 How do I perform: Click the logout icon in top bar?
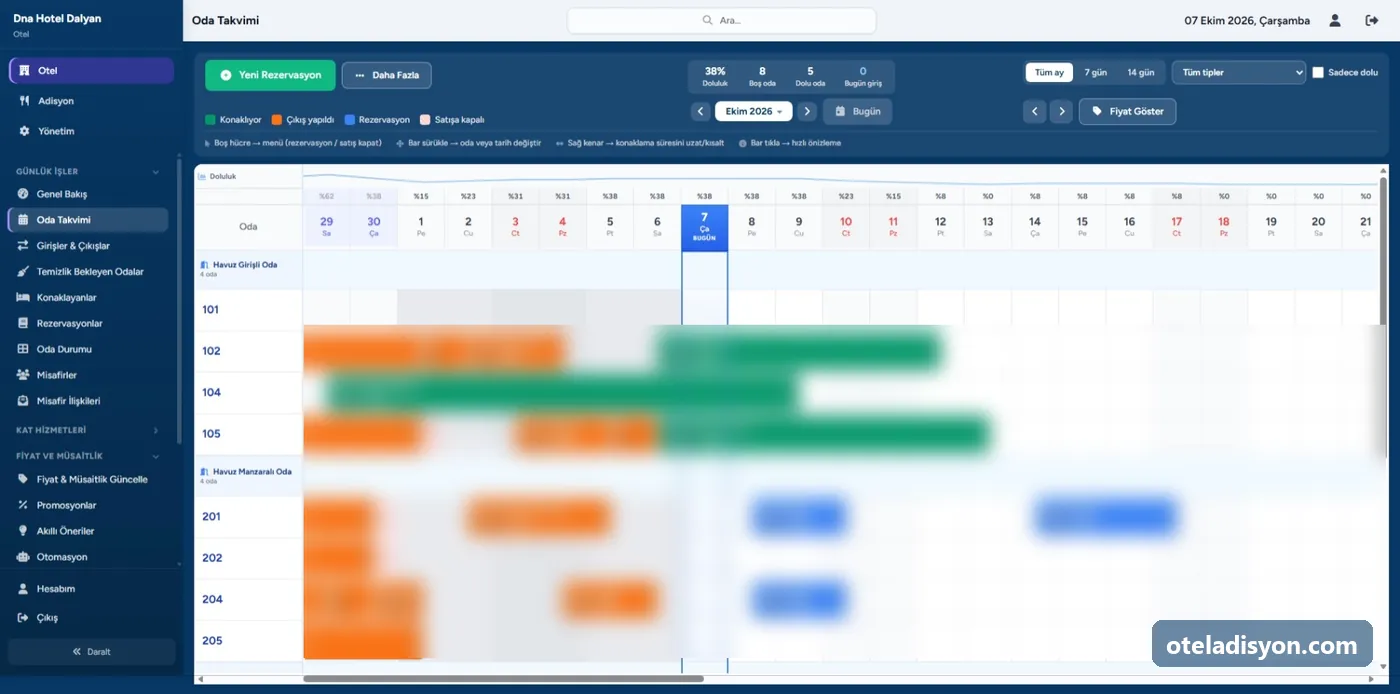click(x=1372, y=20)
